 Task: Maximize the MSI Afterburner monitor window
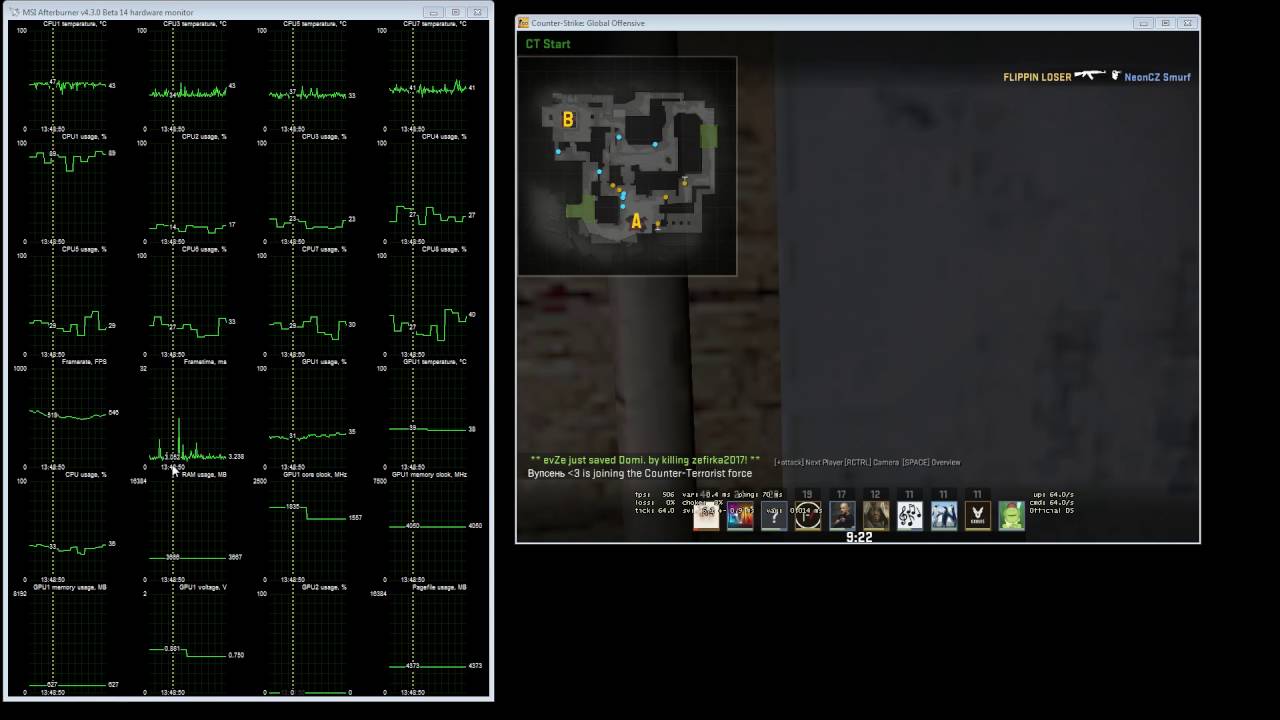(x=456, y=12)
